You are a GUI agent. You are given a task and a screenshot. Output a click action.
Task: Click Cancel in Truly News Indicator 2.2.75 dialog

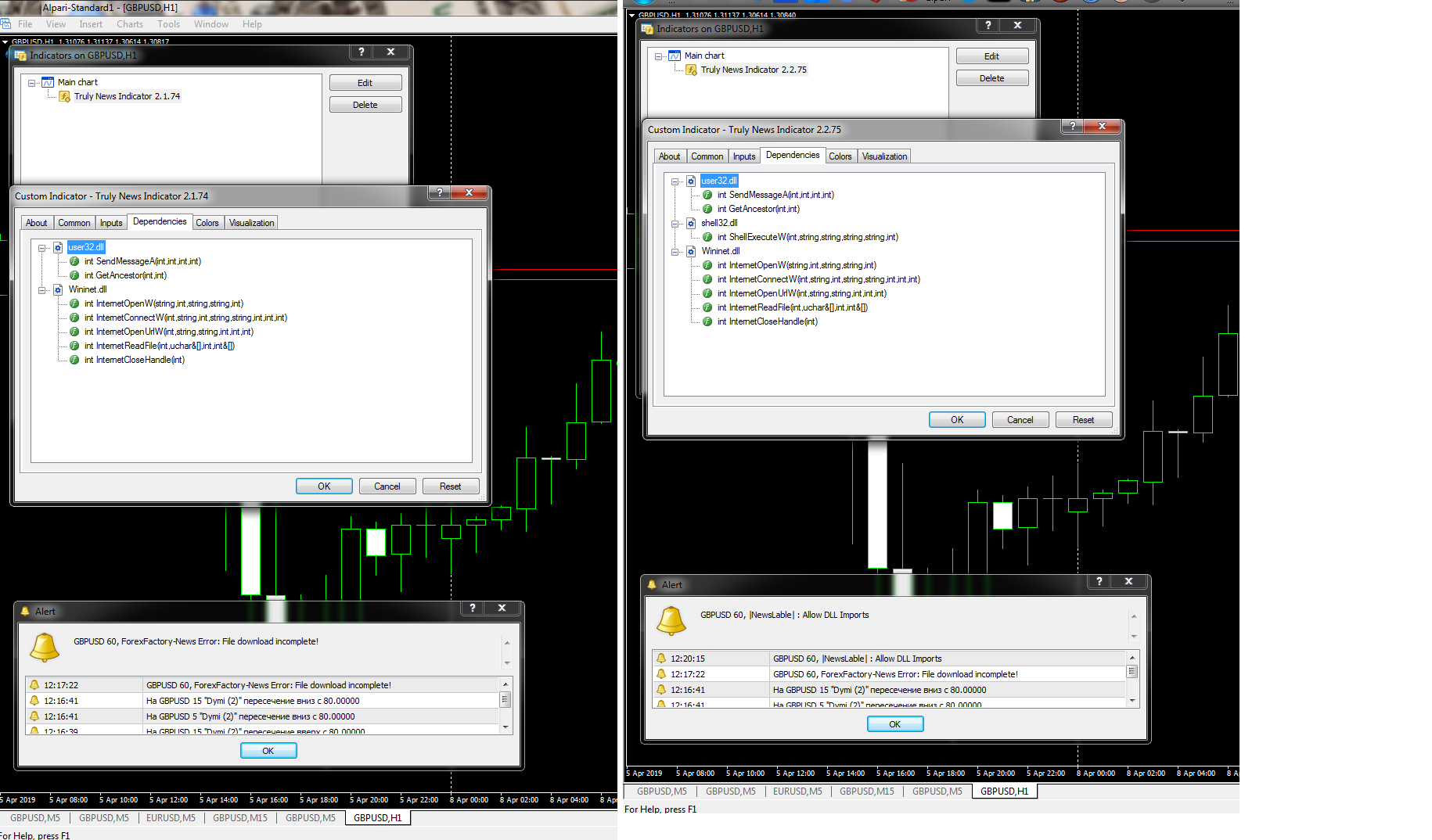pos(1020,420)
